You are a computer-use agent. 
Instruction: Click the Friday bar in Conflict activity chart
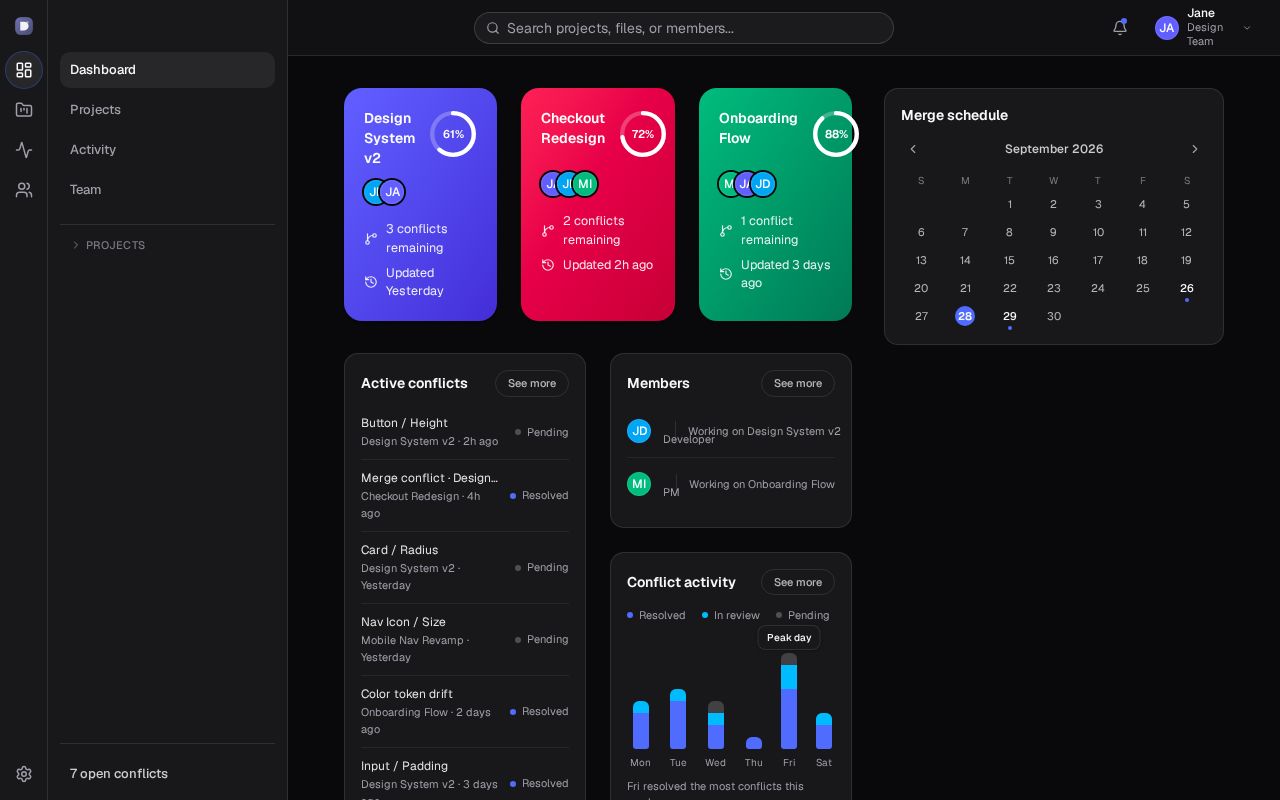[x=789, y=701]
